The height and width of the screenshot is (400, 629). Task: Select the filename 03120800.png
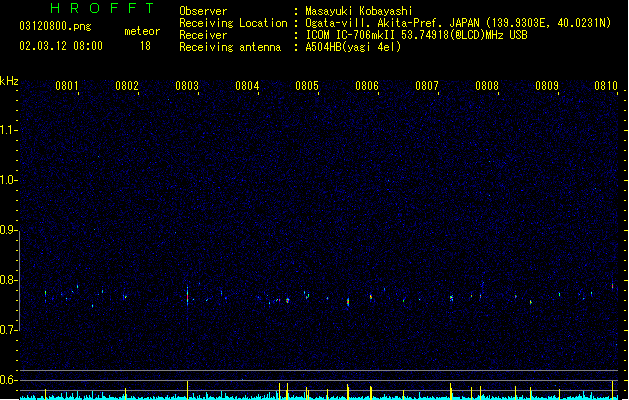55,26
